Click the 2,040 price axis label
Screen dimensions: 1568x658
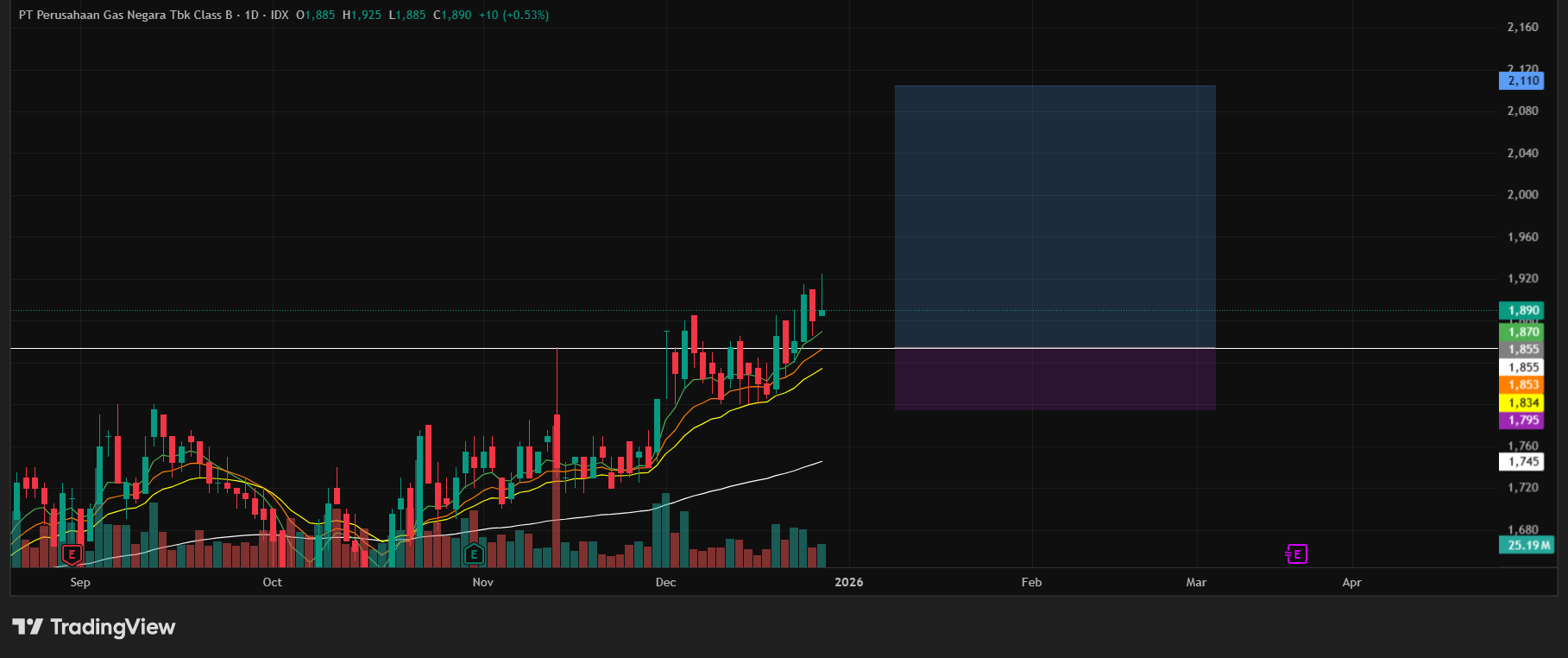(x=1522, y=153)
